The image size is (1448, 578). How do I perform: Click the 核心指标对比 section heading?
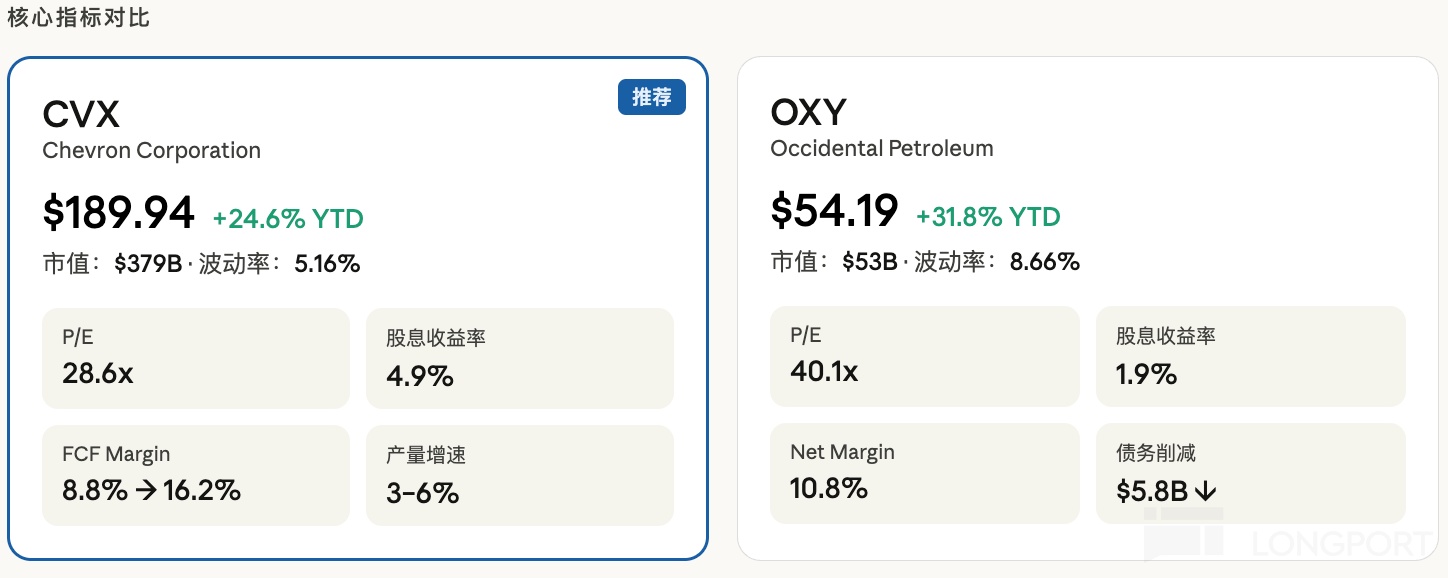(x=79, y=18)
